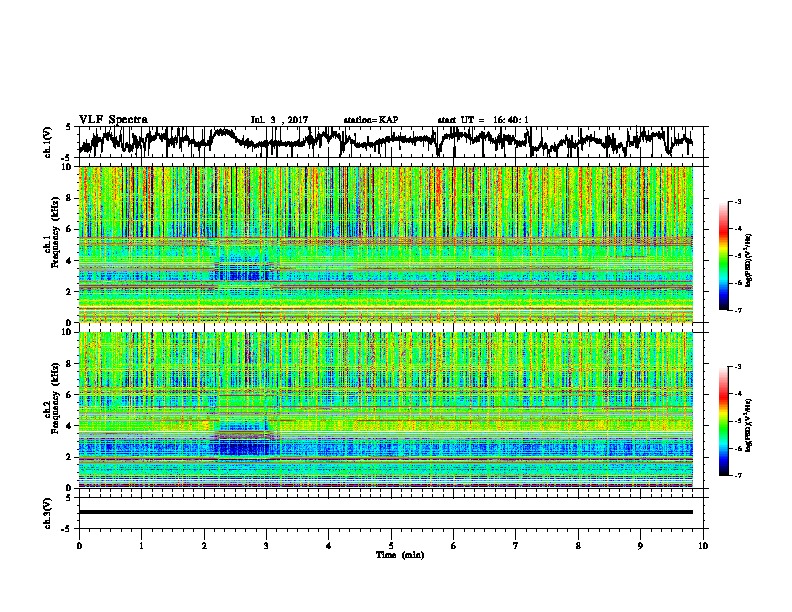Screen dimensions: 792x612
Task: Click the ch.1 spectrogram color scale bar
Action: (x=723, y=256)
